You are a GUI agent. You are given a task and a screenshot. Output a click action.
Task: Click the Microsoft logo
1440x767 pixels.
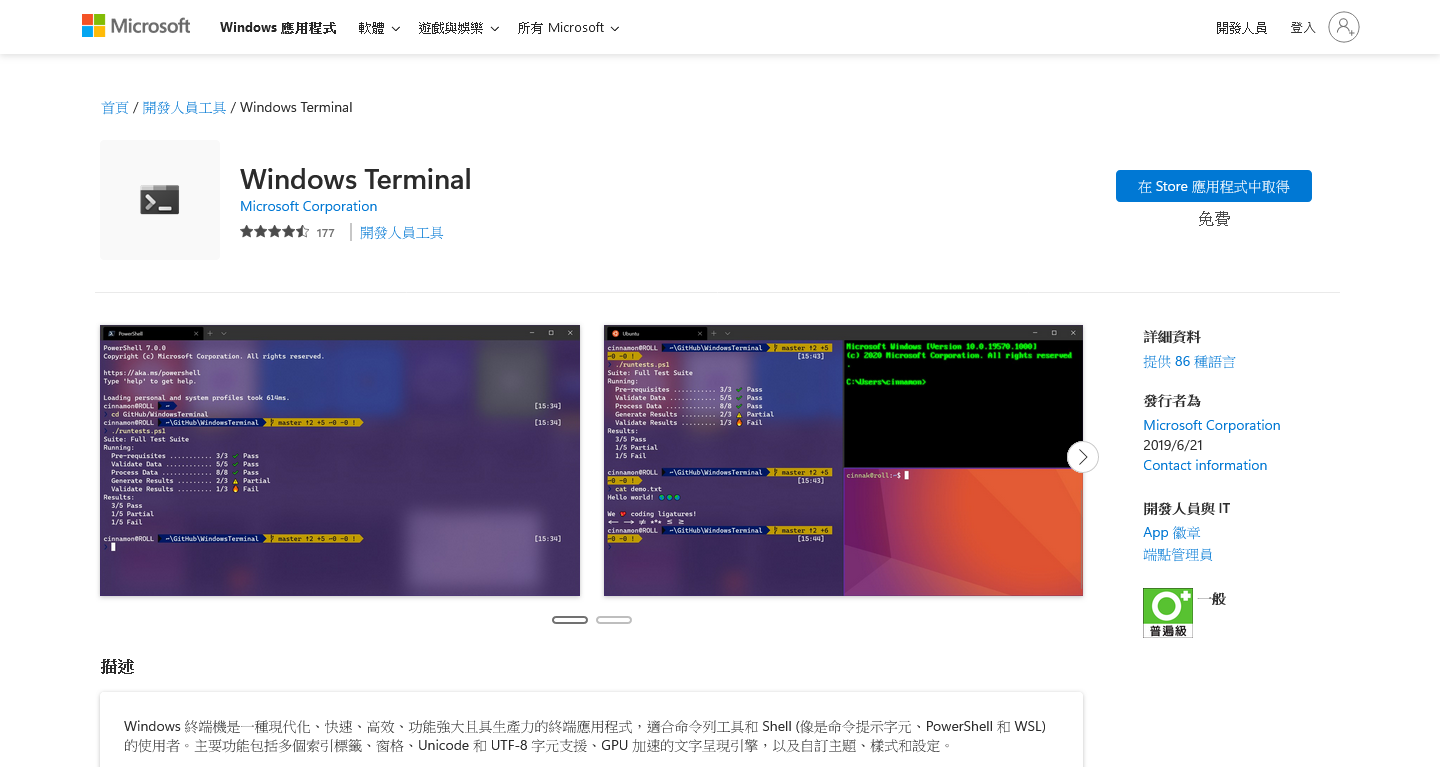[136, 26]
